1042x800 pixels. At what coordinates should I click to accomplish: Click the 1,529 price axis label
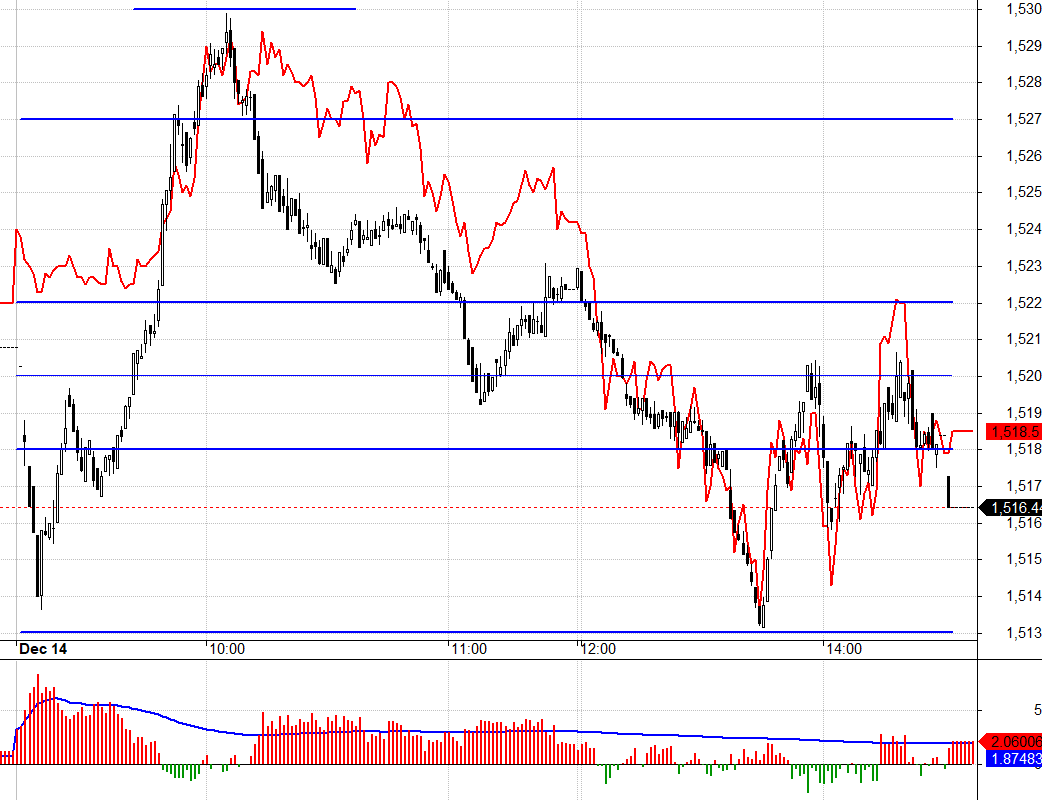[1024, 46]
